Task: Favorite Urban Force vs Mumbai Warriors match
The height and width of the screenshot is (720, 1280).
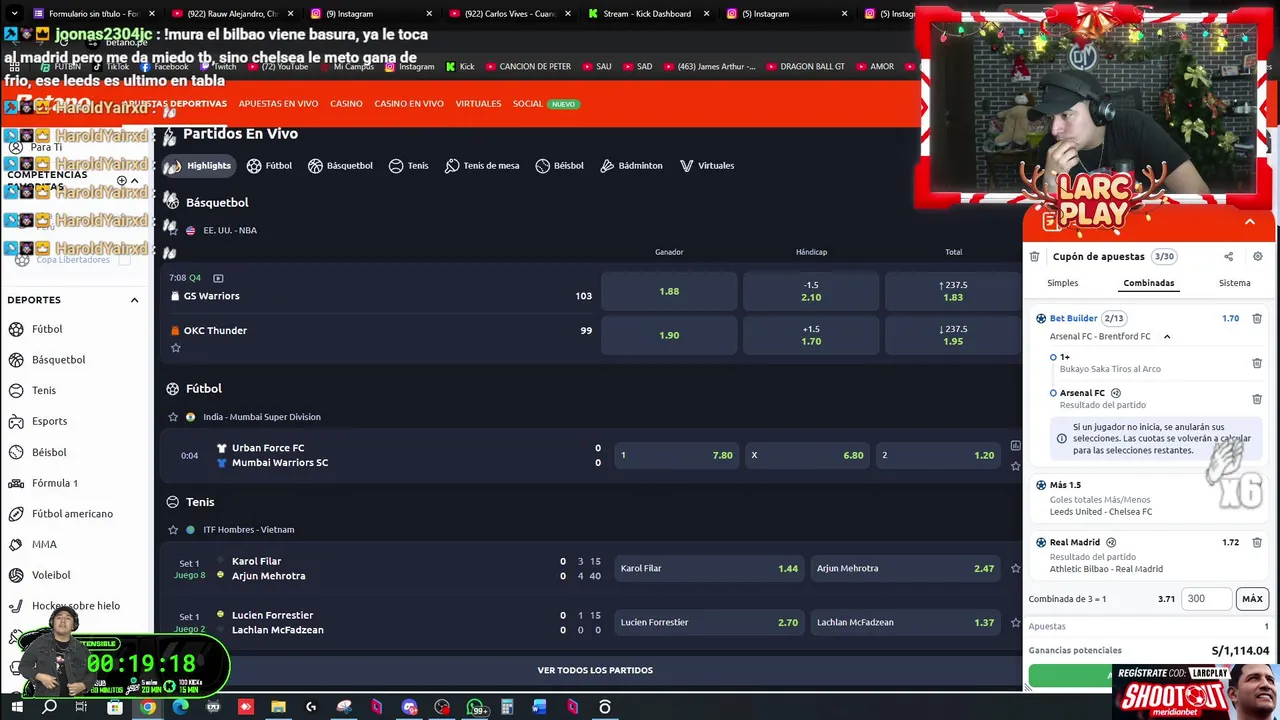Action: coord(1015,466)
